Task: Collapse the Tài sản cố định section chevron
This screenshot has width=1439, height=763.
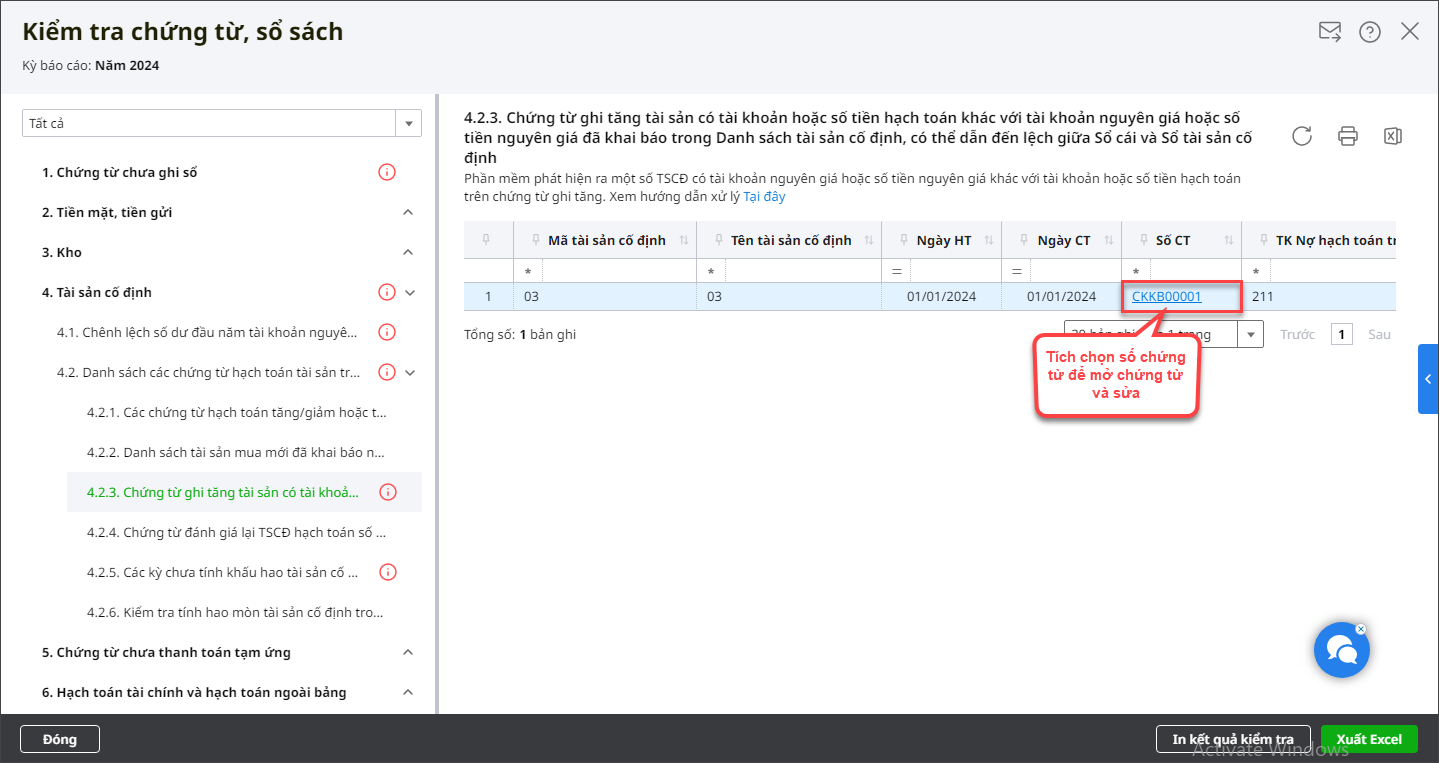Action: [x=410, y=292]
